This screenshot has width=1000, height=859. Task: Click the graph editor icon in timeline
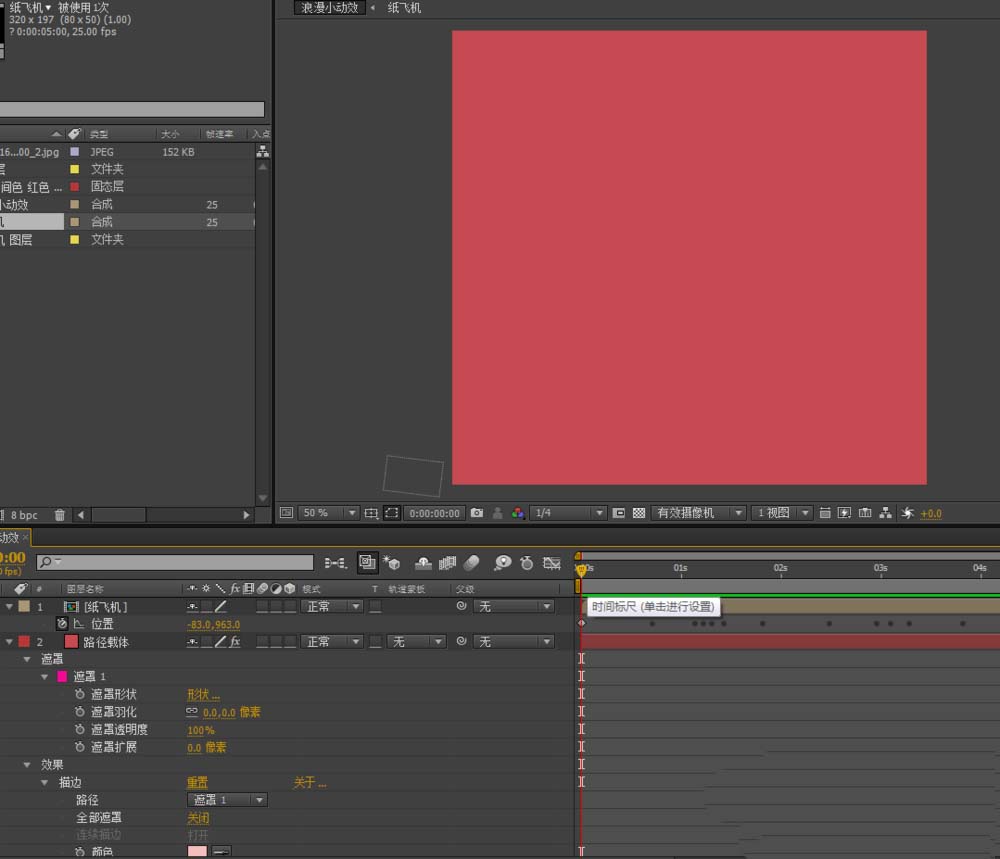[551, 563]
